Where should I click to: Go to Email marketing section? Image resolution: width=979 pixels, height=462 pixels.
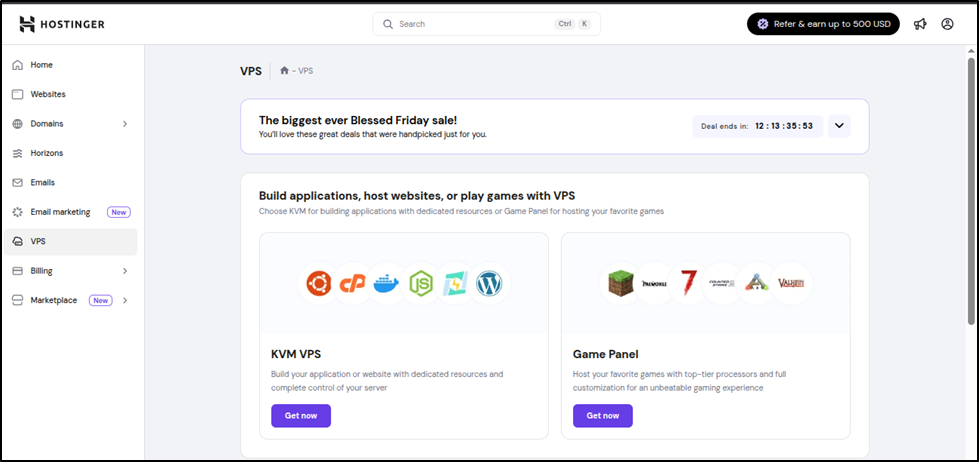pyautogui.click(x=60, y=212)
